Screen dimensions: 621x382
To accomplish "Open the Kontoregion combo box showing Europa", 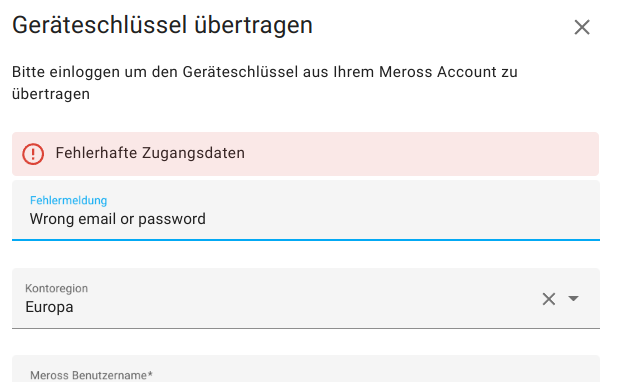I will click(306, 298).
